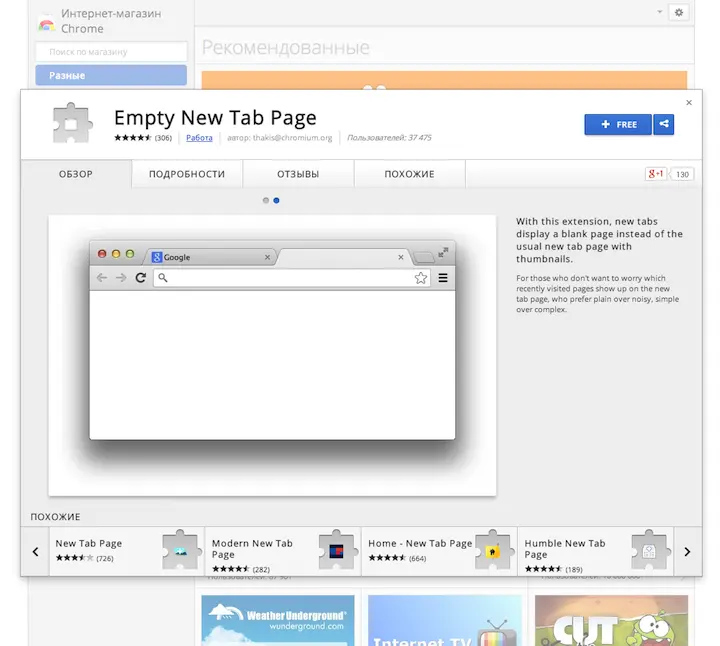Open the settings gear in store header

pyautogui.click(x=679, y=12)
